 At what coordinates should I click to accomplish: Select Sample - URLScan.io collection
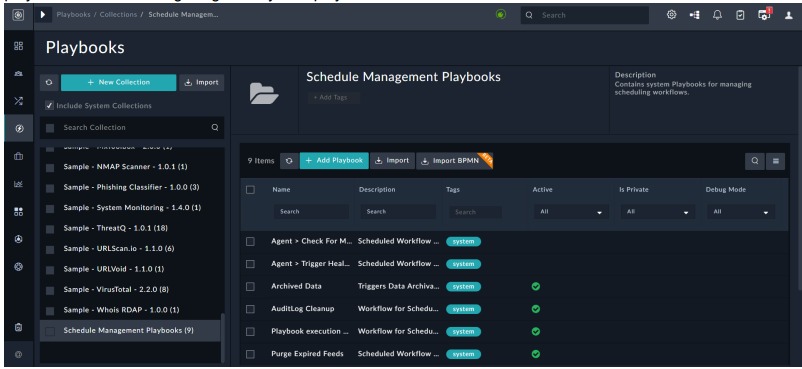119,249
